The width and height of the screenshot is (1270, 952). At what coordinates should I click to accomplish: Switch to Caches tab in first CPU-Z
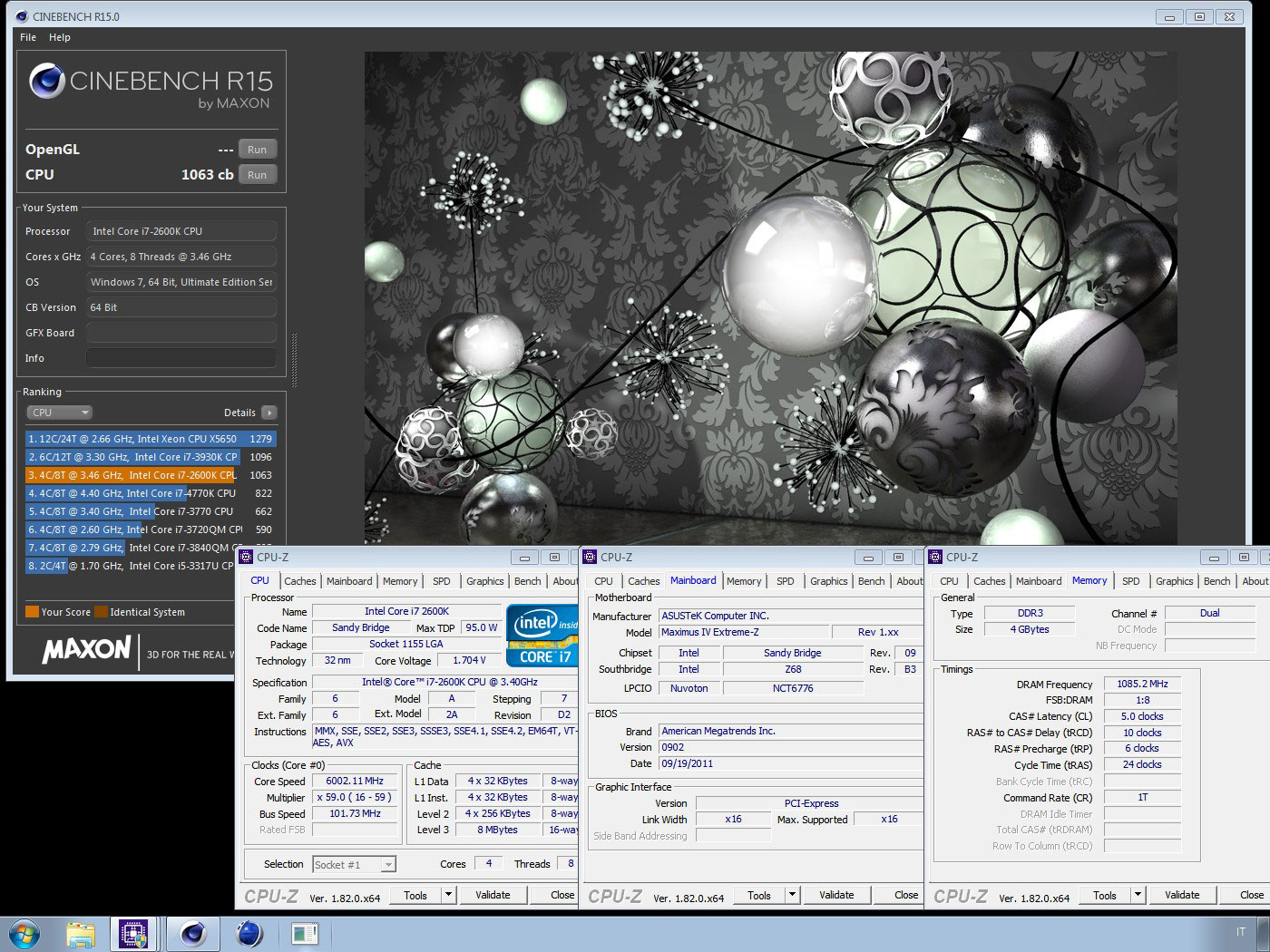pos(299,581)
